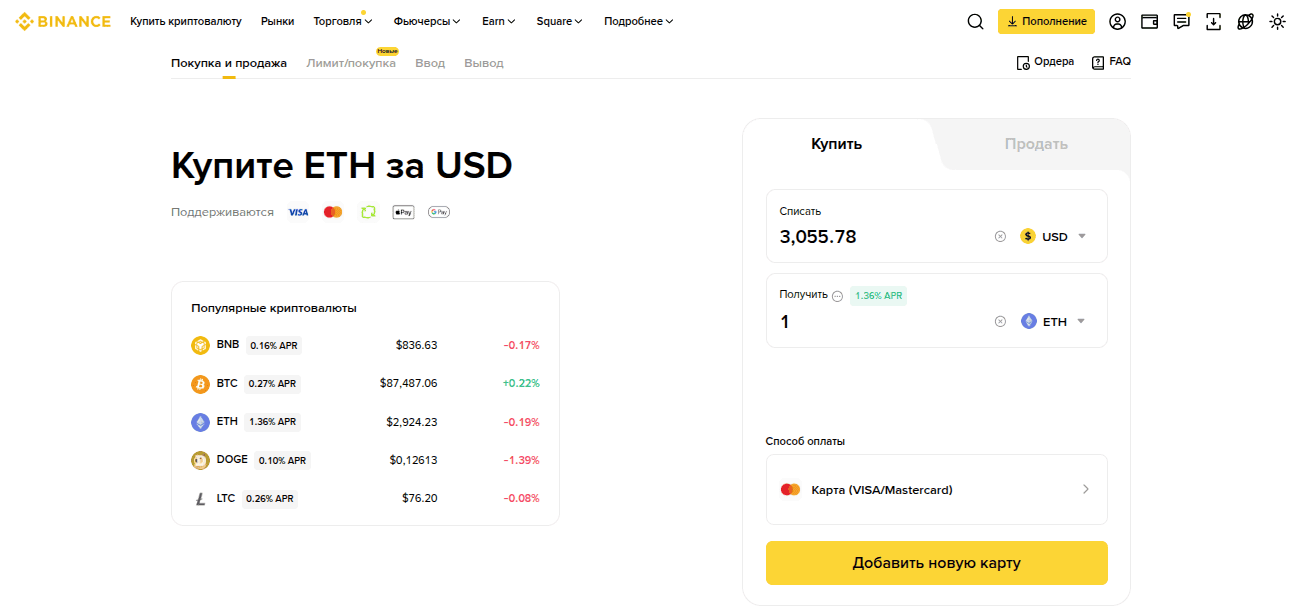Click the BTC coin icon

(200, 384)
